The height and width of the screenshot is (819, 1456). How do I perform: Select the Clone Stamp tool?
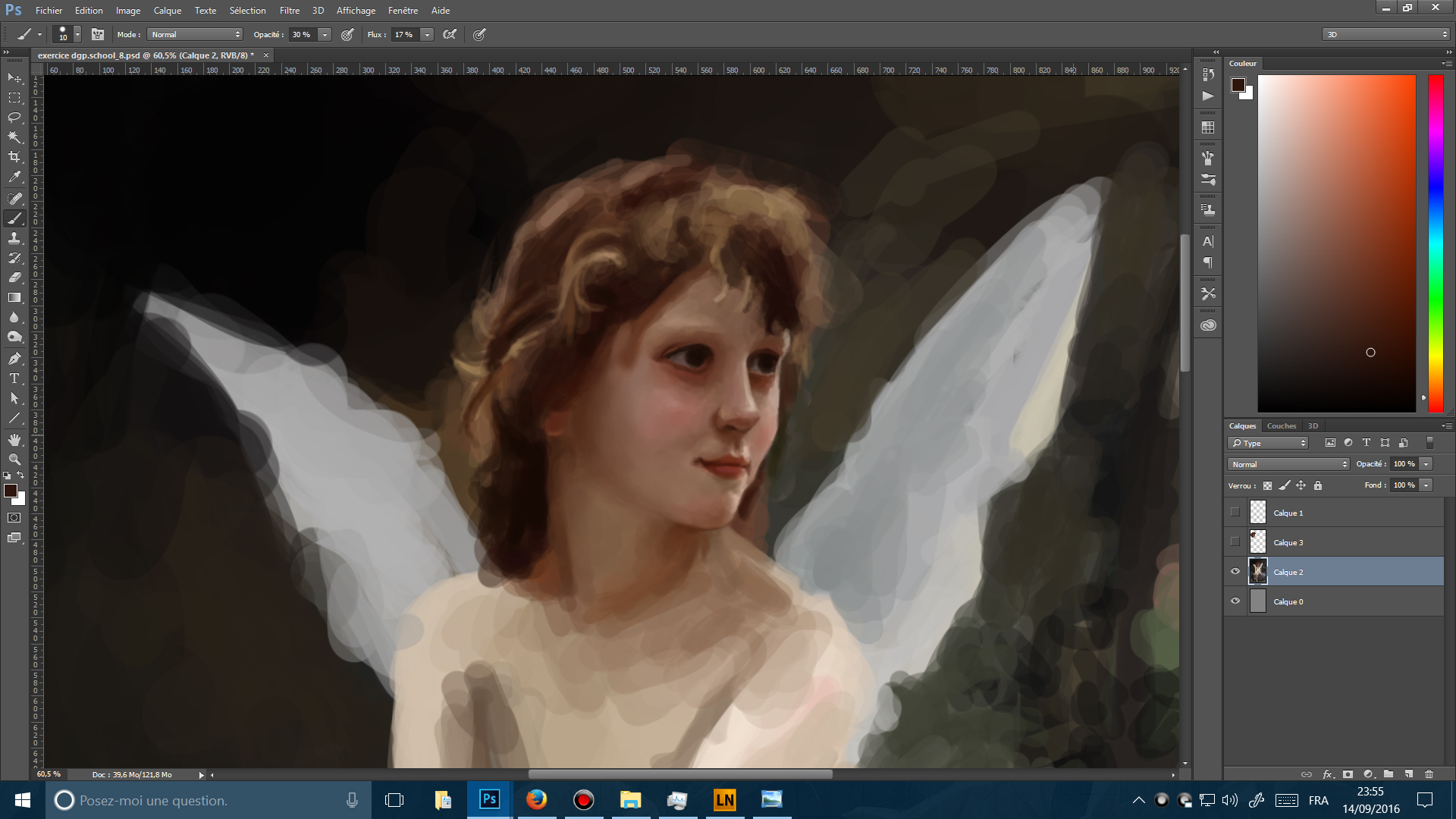14,238
